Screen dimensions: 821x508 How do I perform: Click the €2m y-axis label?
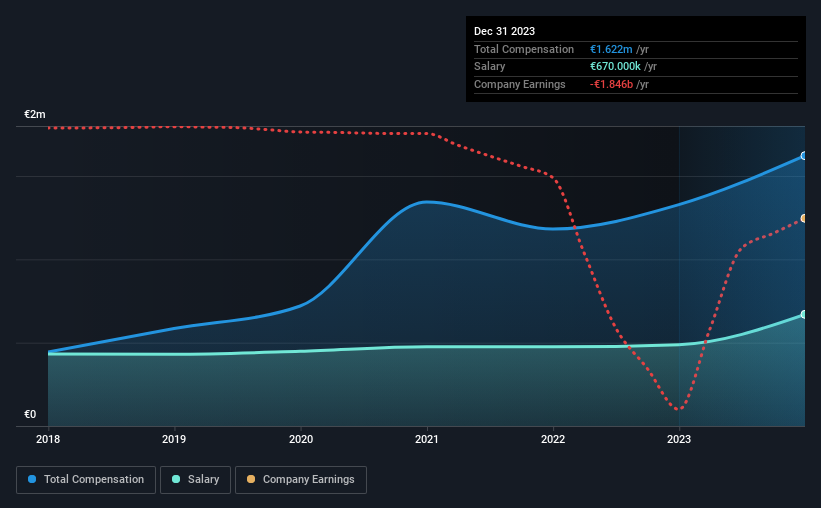(35, 114)
